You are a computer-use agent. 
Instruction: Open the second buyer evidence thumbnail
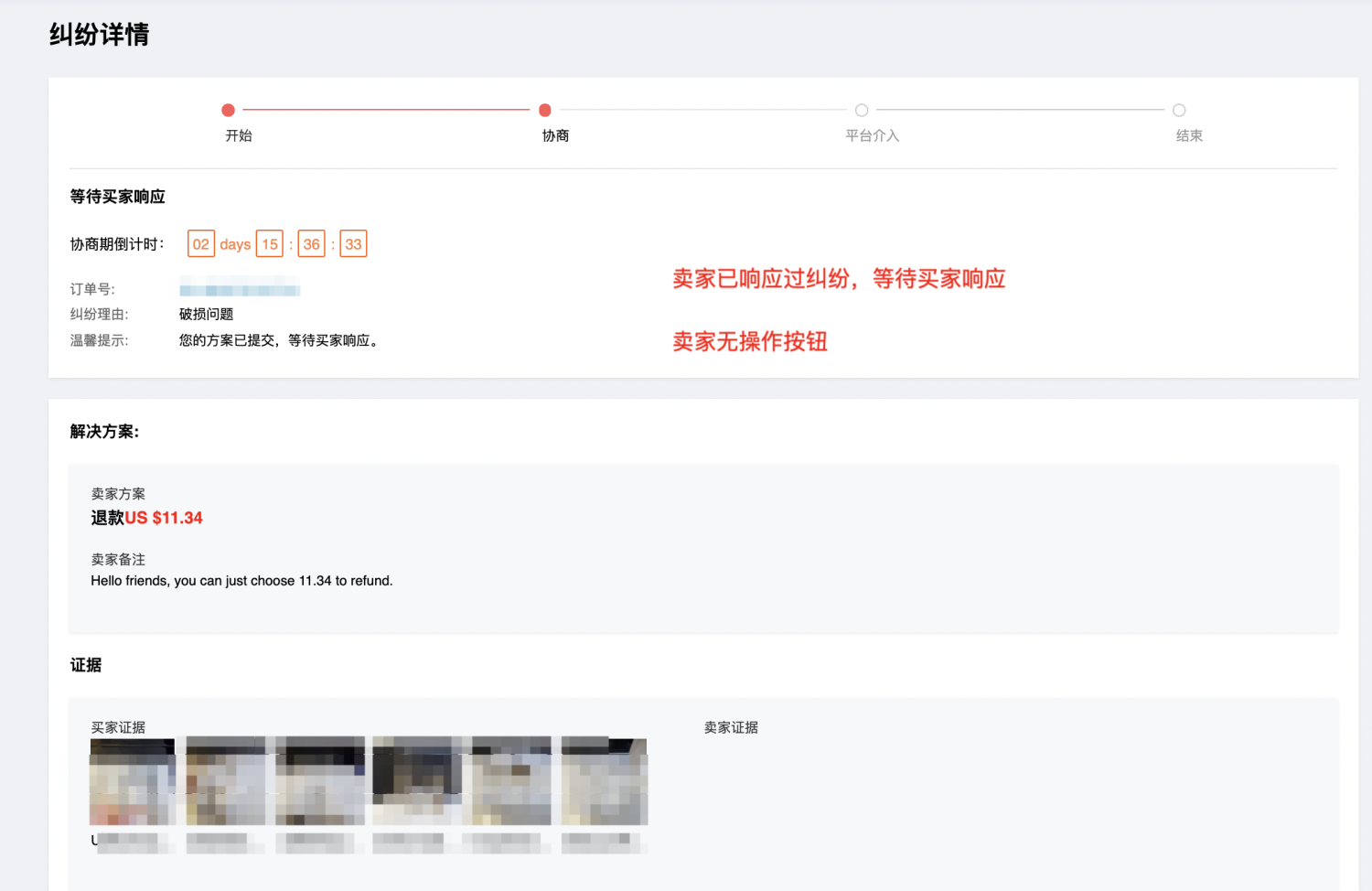226,782
